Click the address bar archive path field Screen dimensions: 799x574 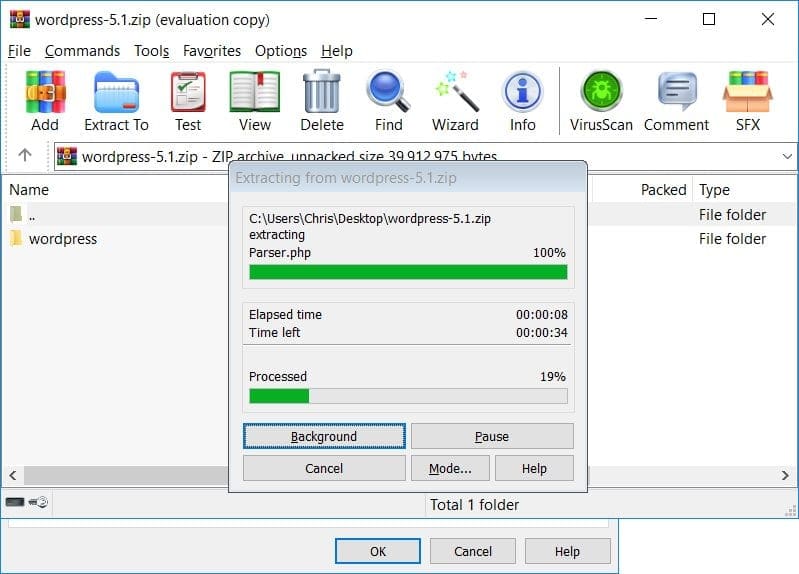425,156
